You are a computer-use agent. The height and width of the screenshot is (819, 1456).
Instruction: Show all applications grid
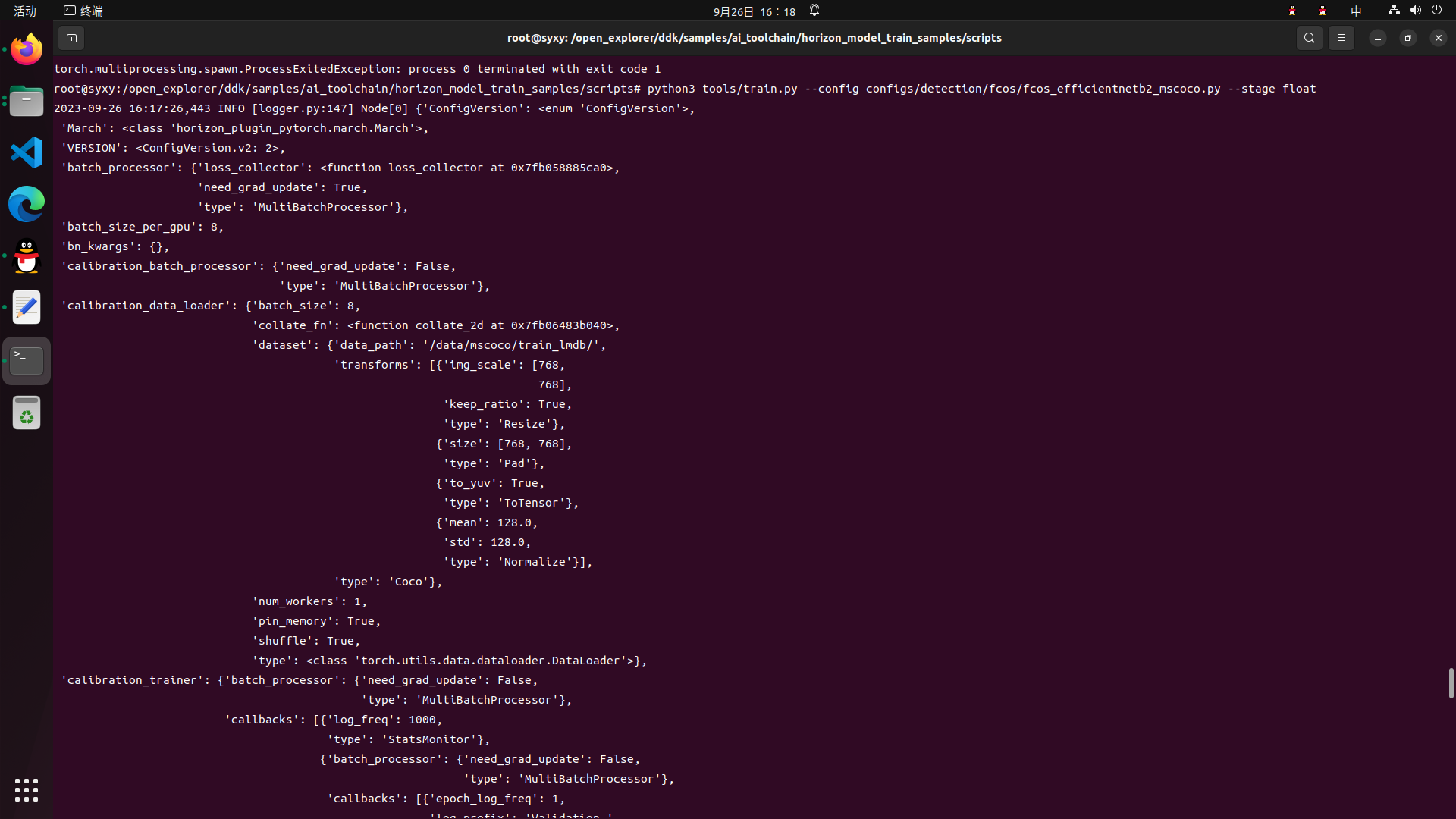pos(27,789)
